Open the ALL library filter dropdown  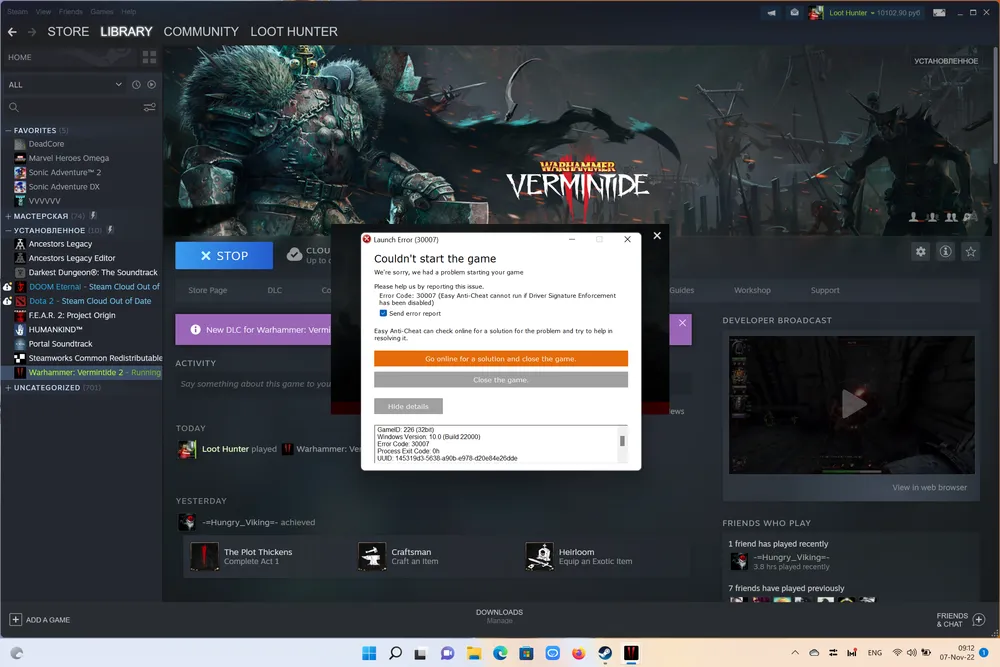tap(65, 85)
